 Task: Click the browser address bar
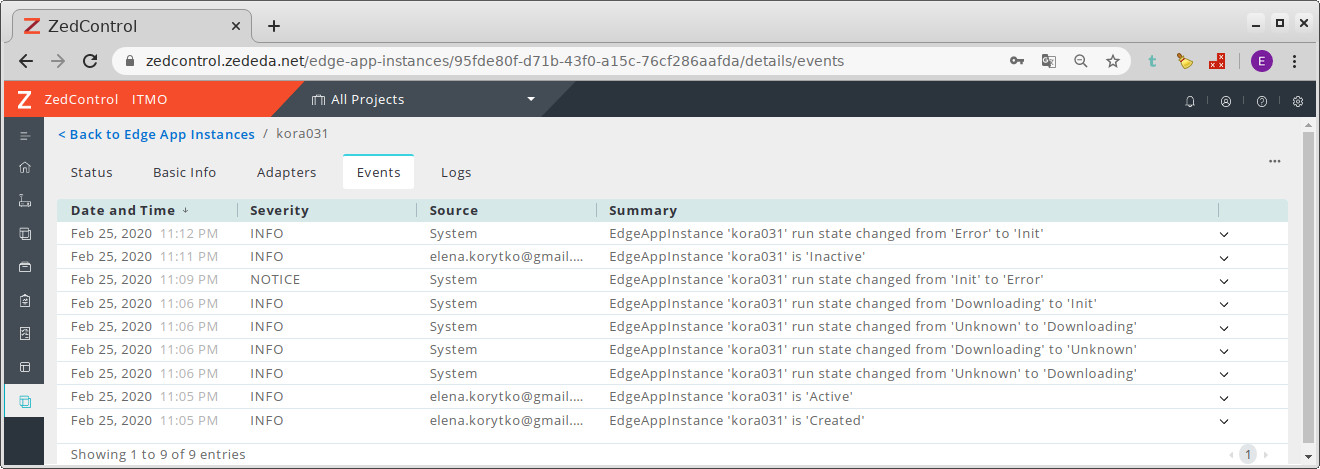[560, 61]
